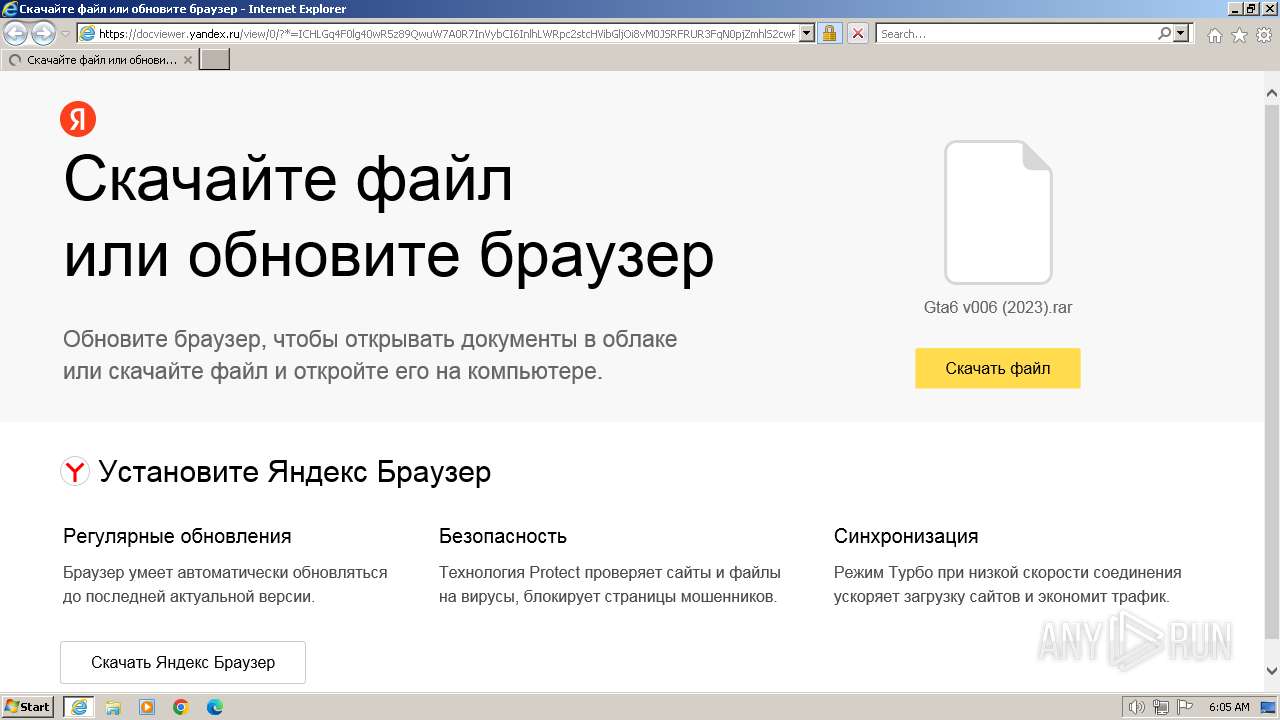Click the page scrollbar down arrow
Image resolution: width=1280 pixels, height=720 pixels.
click(x=1271, y=671)
